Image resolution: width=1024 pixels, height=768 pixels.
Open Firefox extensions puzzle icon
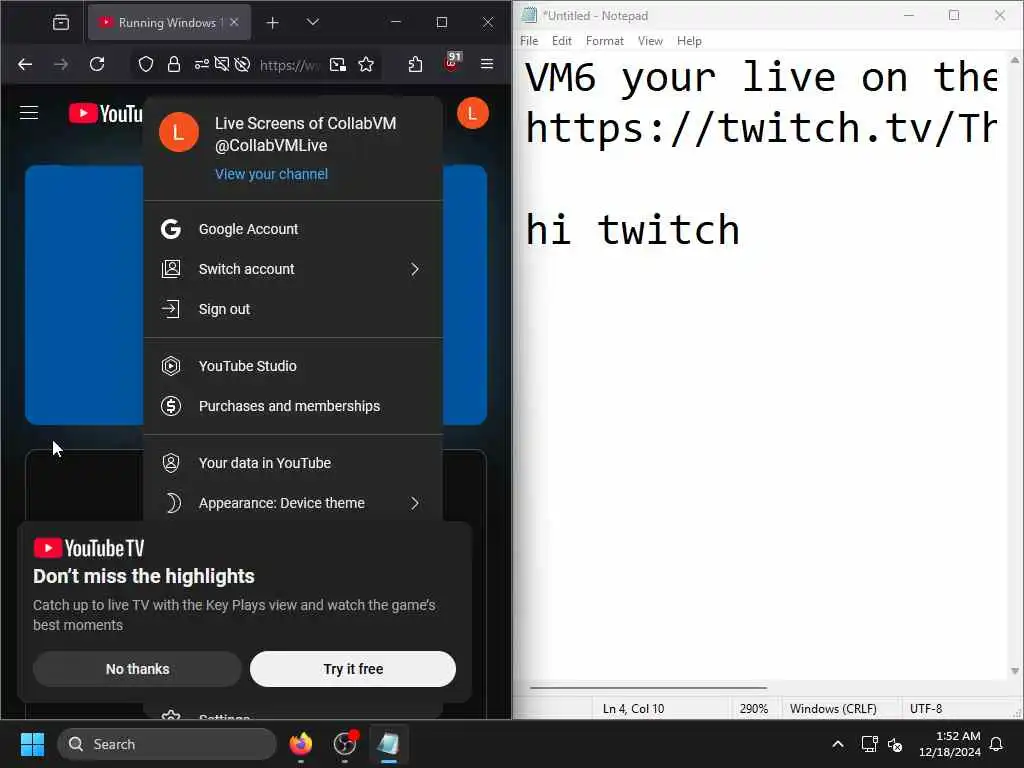[415, 65]
